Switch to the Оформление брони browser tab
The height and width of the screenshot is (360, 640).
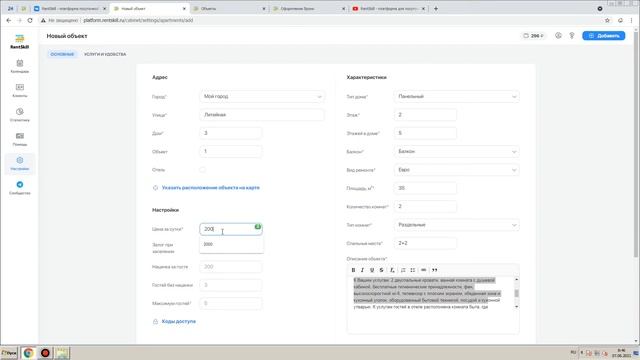pos(308,9)
